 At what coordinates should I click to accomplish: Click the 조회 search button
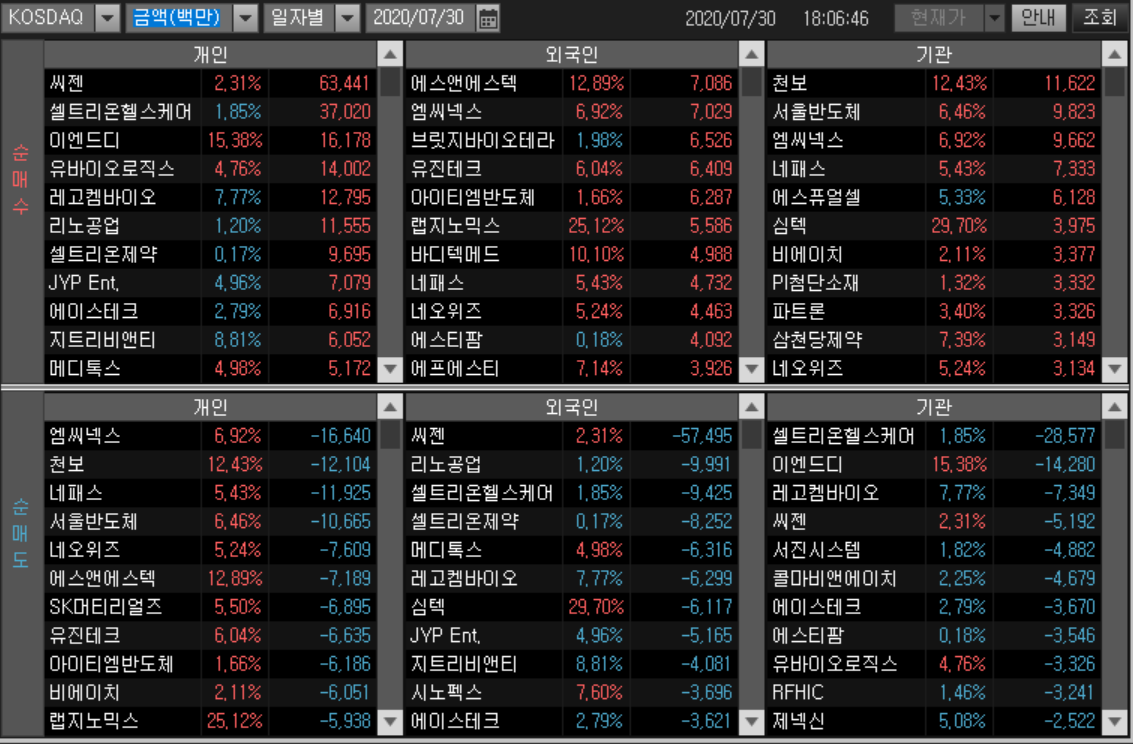point(1100,17)
